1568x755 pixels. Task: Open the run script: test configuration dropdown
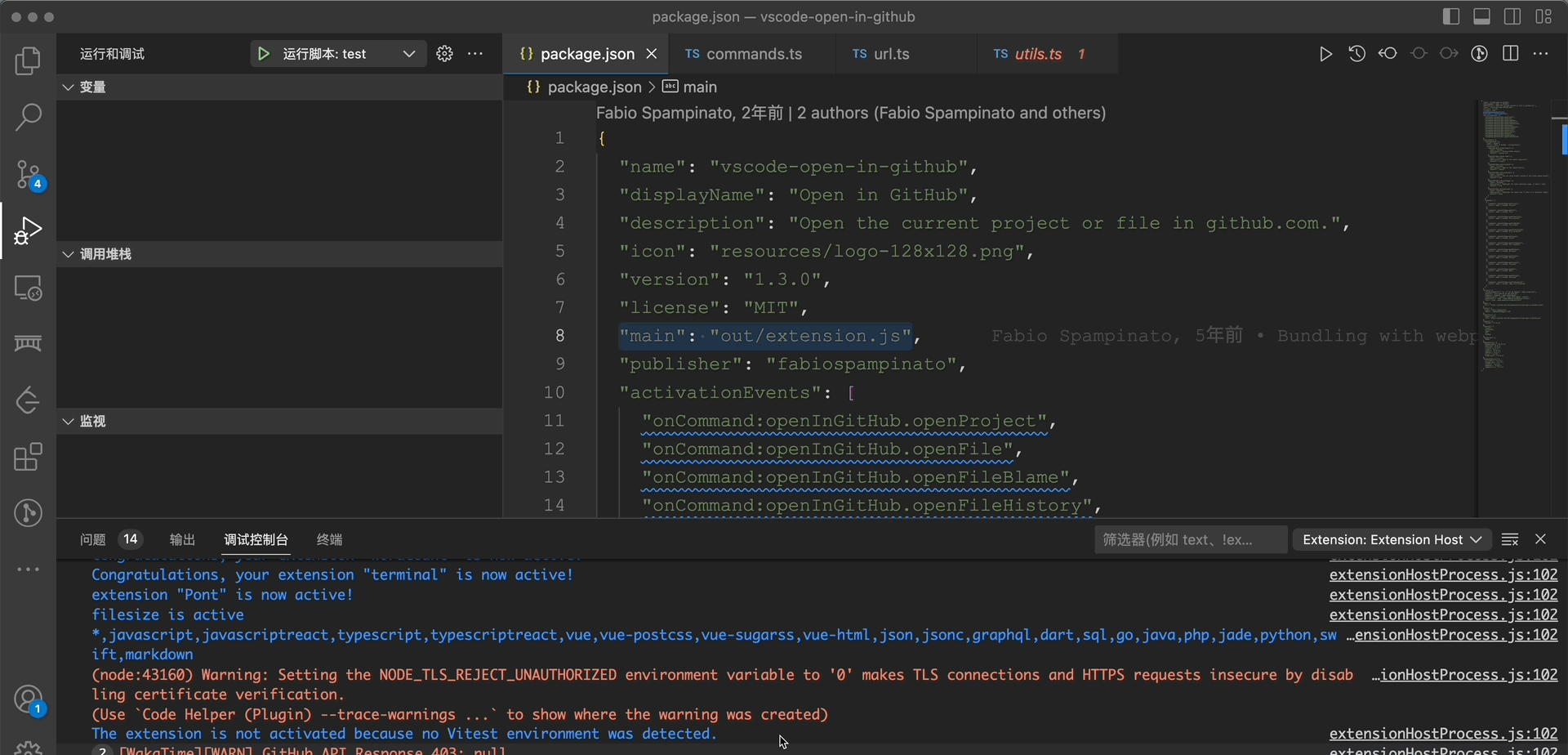point(338,54)
